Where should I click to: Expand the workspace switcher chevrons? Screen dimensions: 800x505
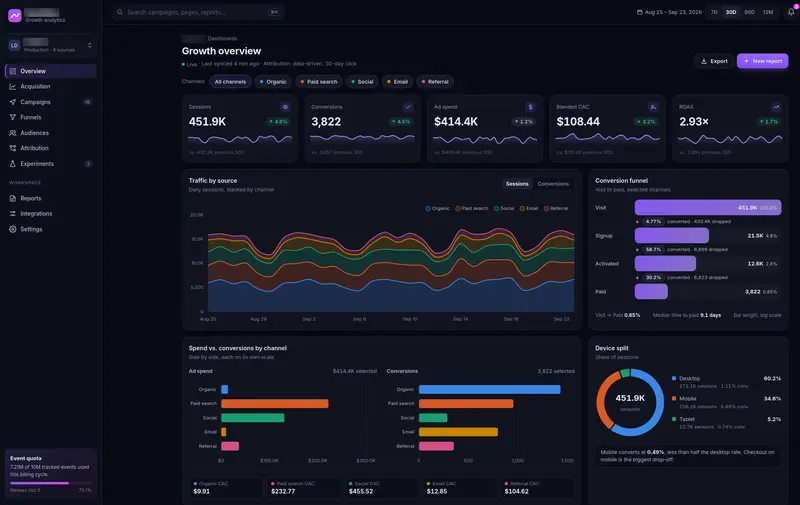coord(90,45)
